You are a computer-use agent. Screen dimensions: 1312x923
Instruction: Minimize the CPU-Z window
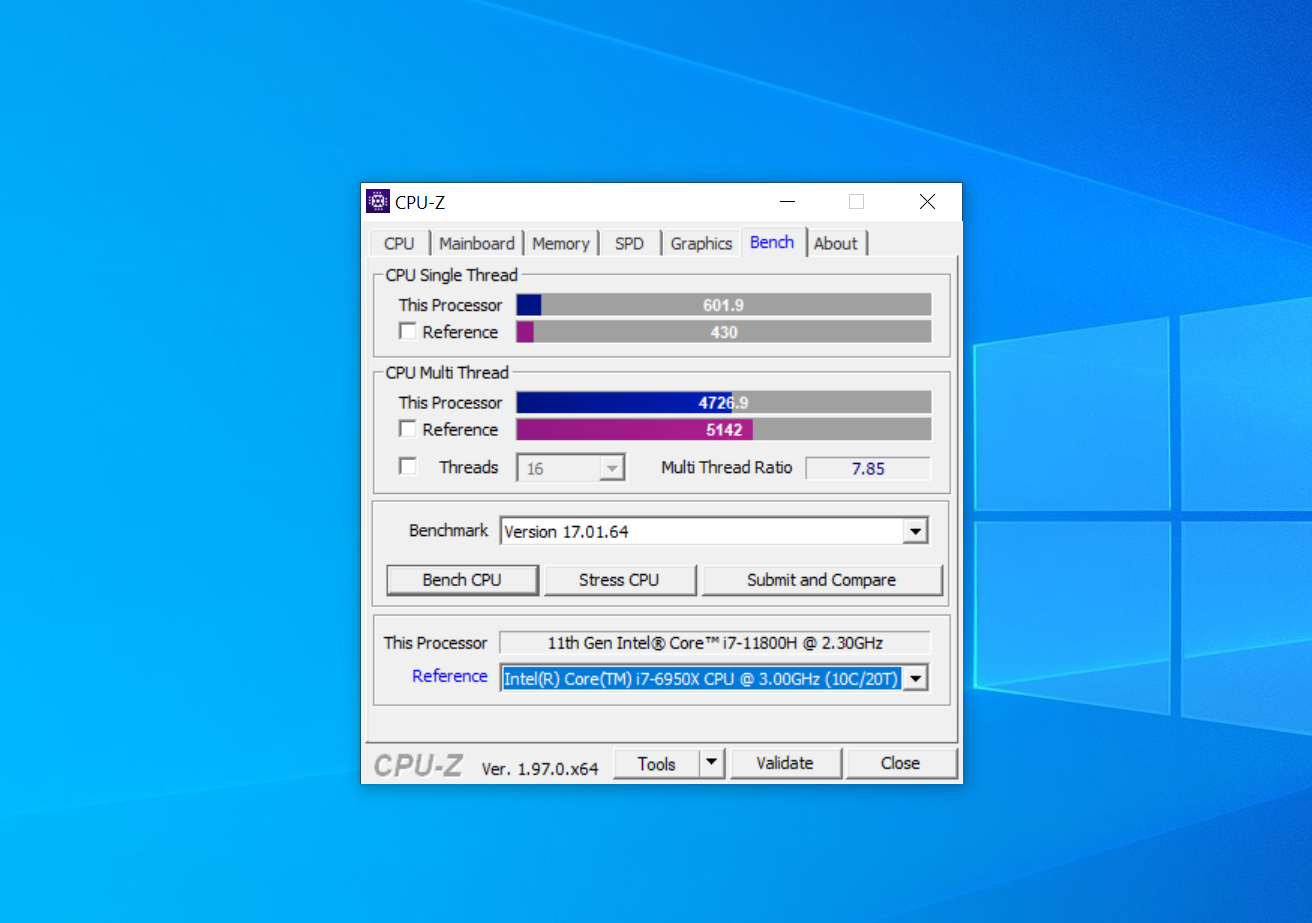[788, 202]
